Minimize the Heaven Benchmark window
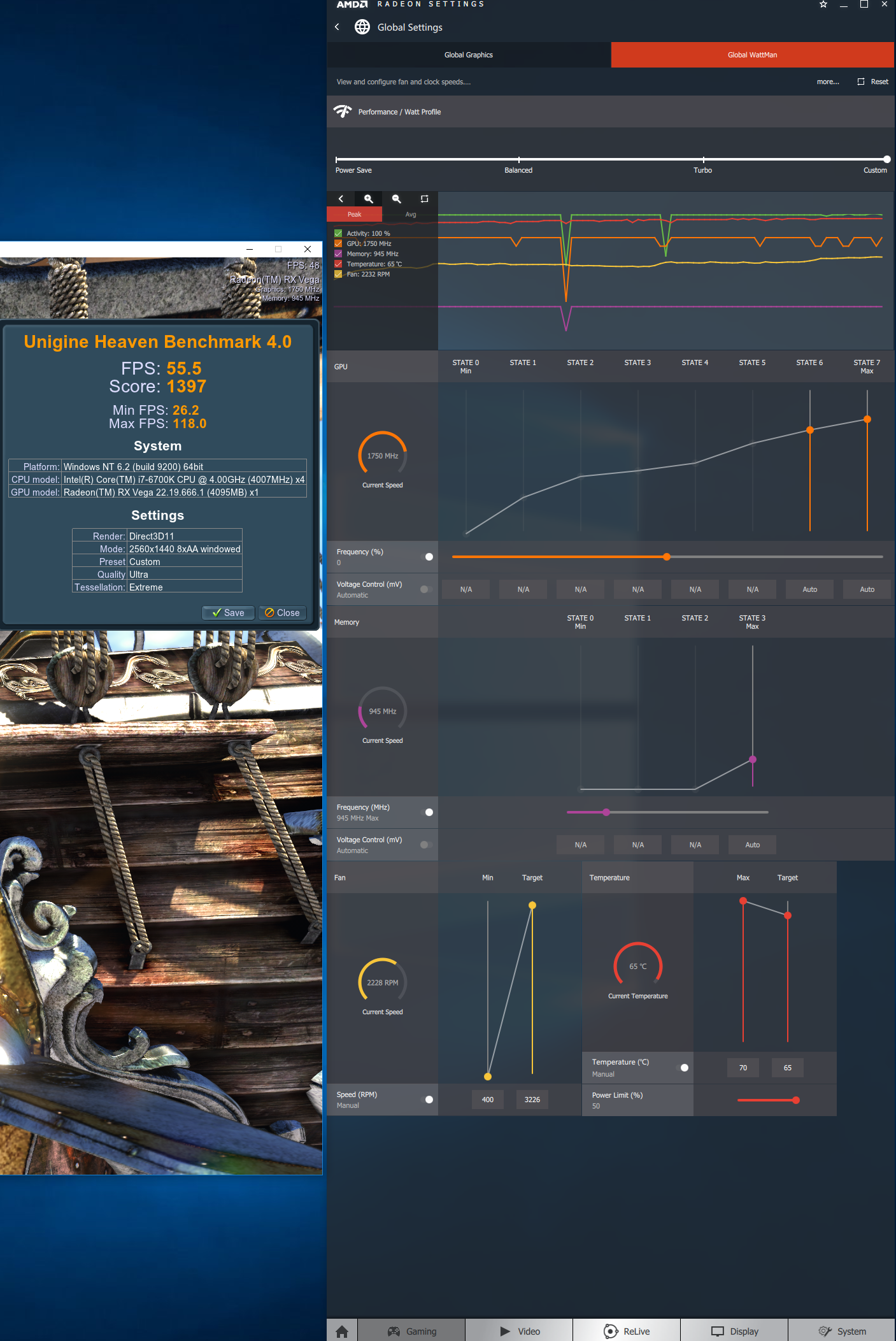This screenshot has width=896, height=1341. click(250, 249)
